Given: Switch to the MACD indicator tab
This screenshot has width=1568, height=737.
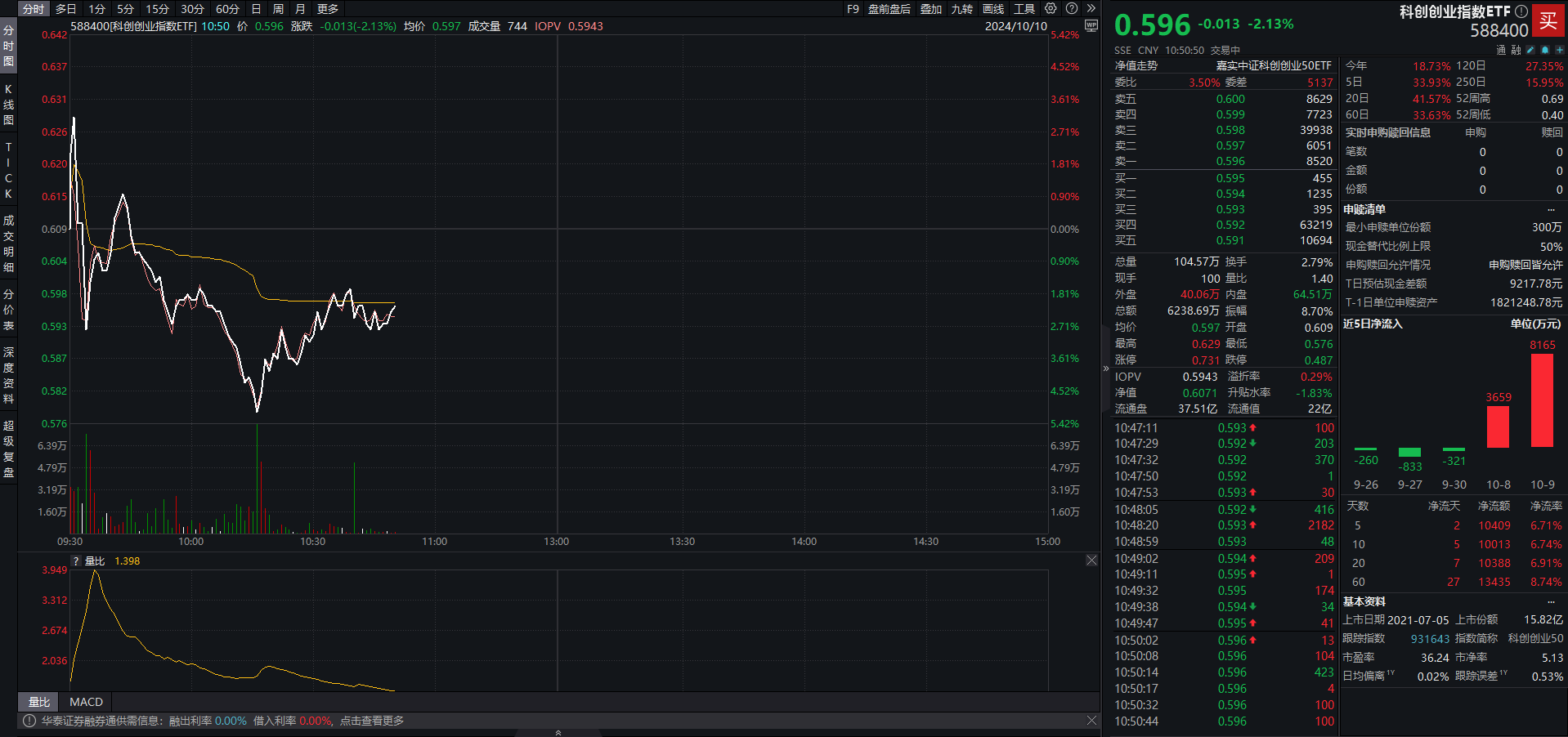Looking at the screenshot, I should 87,702.
